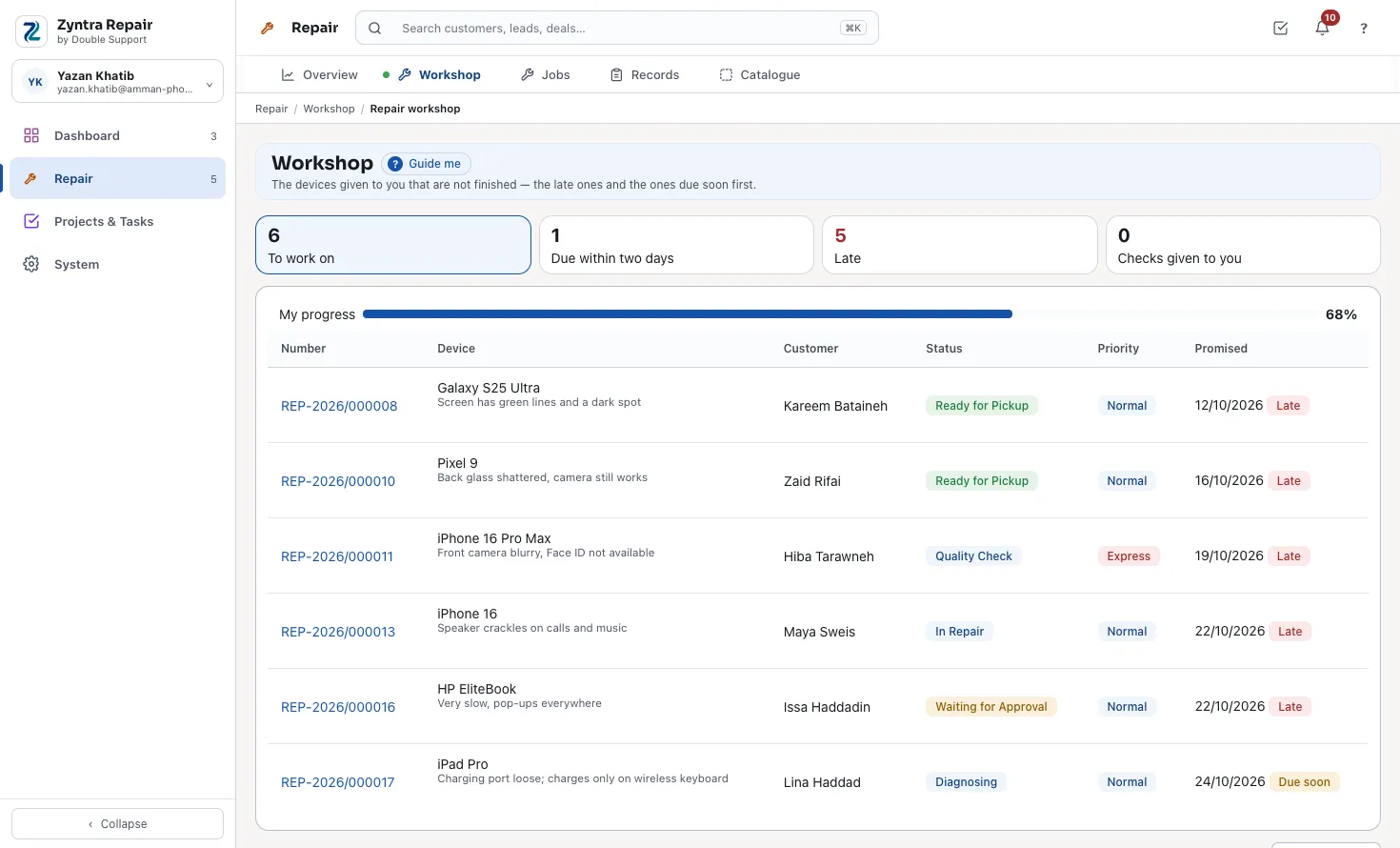Viewport: 1400px width, 848px height.
Task: Expand the Yazan Khatib account dropdown
Action: (118, 81)
